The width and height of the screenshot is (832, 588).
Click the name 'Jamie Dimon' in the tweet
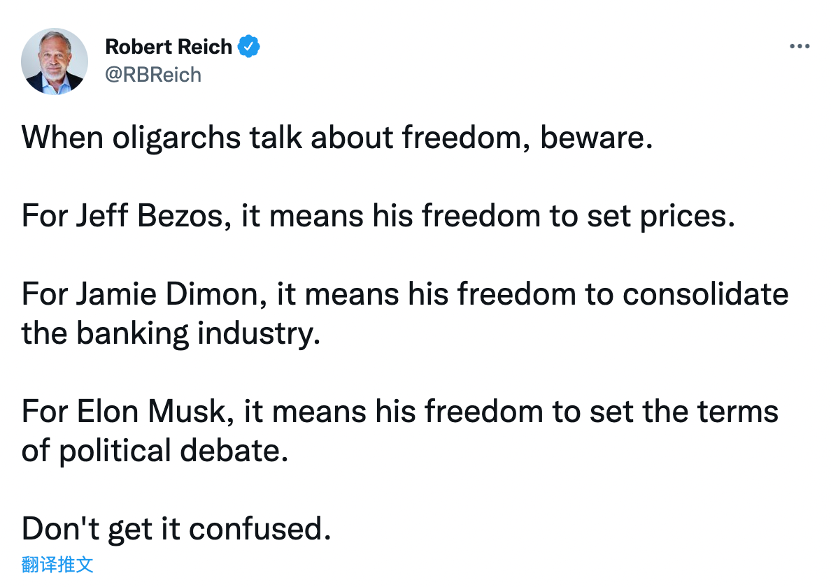tap(168, 295)
